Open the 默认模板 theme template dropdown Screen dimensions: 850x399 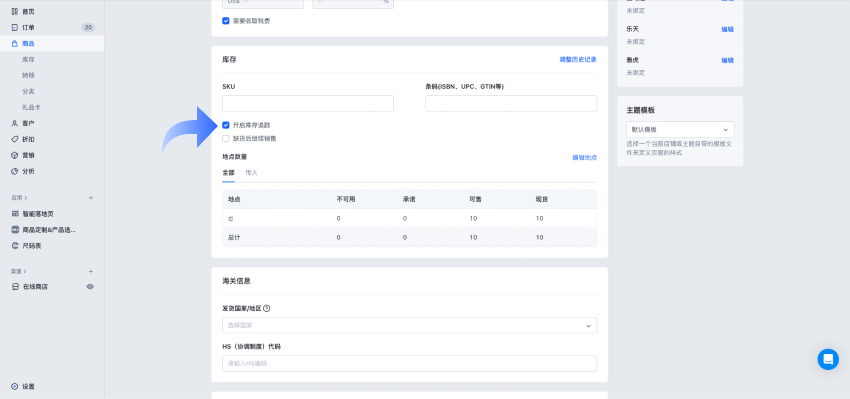click(680, 130)
